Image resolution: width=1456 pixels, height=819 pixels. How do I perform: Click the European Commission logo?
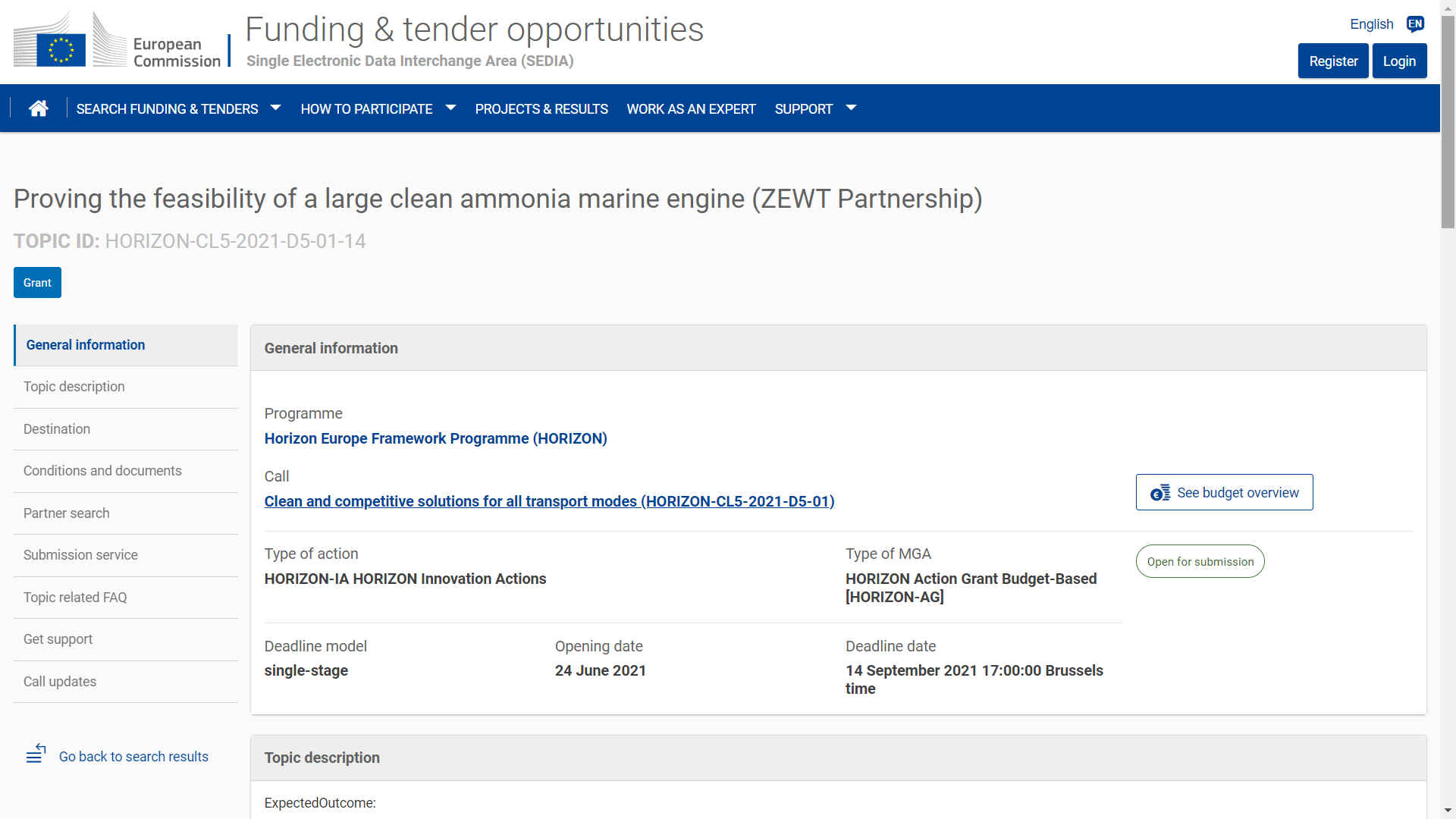(x=118, y=41)
